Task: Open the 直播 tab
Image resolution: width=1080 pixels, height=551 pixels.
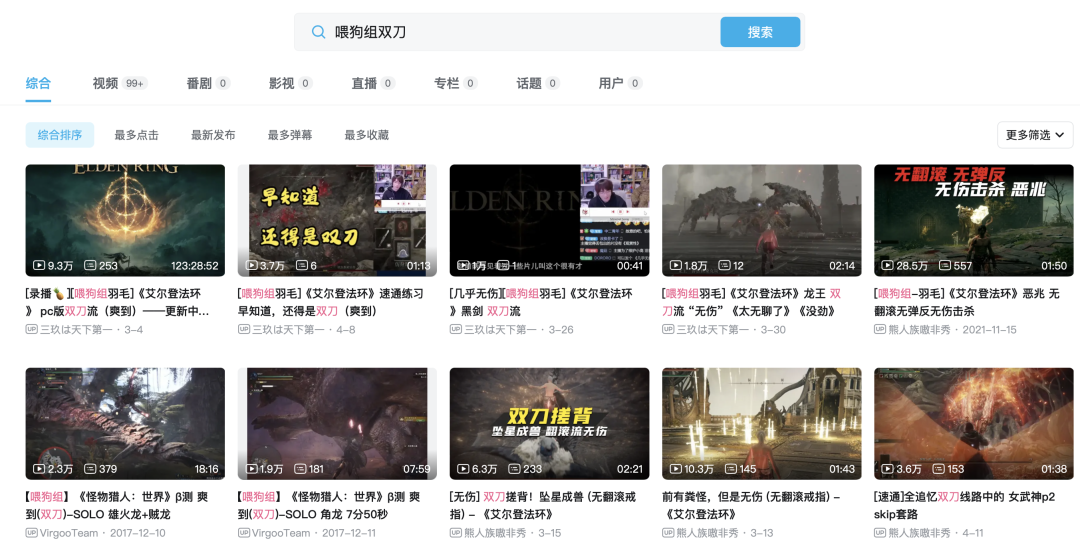Action: coord(373,83)
